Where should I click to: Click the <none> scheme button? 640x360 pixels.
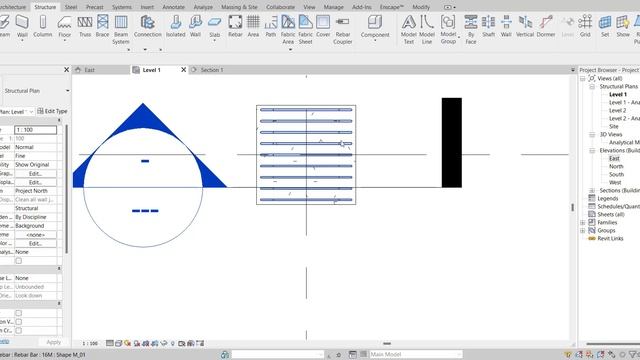pos(36,235)
